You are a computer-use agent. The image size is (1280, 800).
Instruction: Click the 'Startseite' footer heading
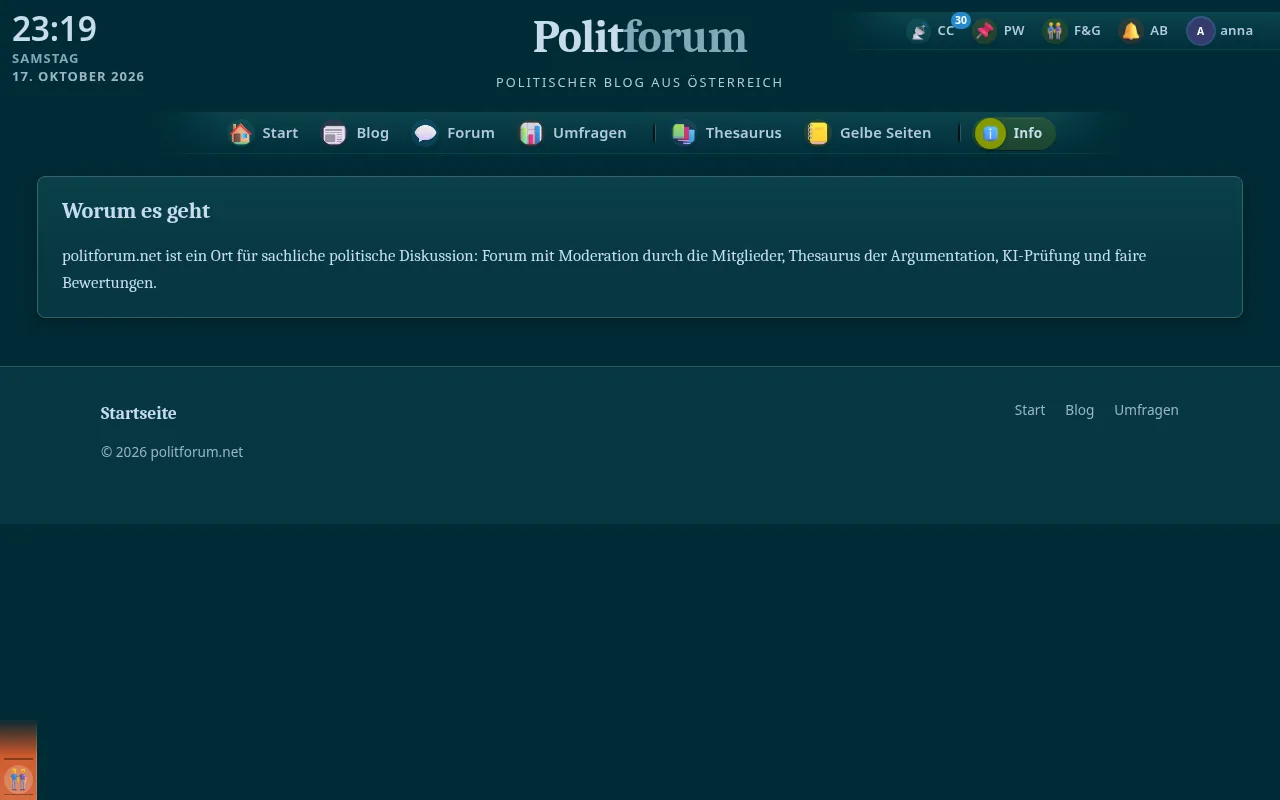tap(138, 413)
